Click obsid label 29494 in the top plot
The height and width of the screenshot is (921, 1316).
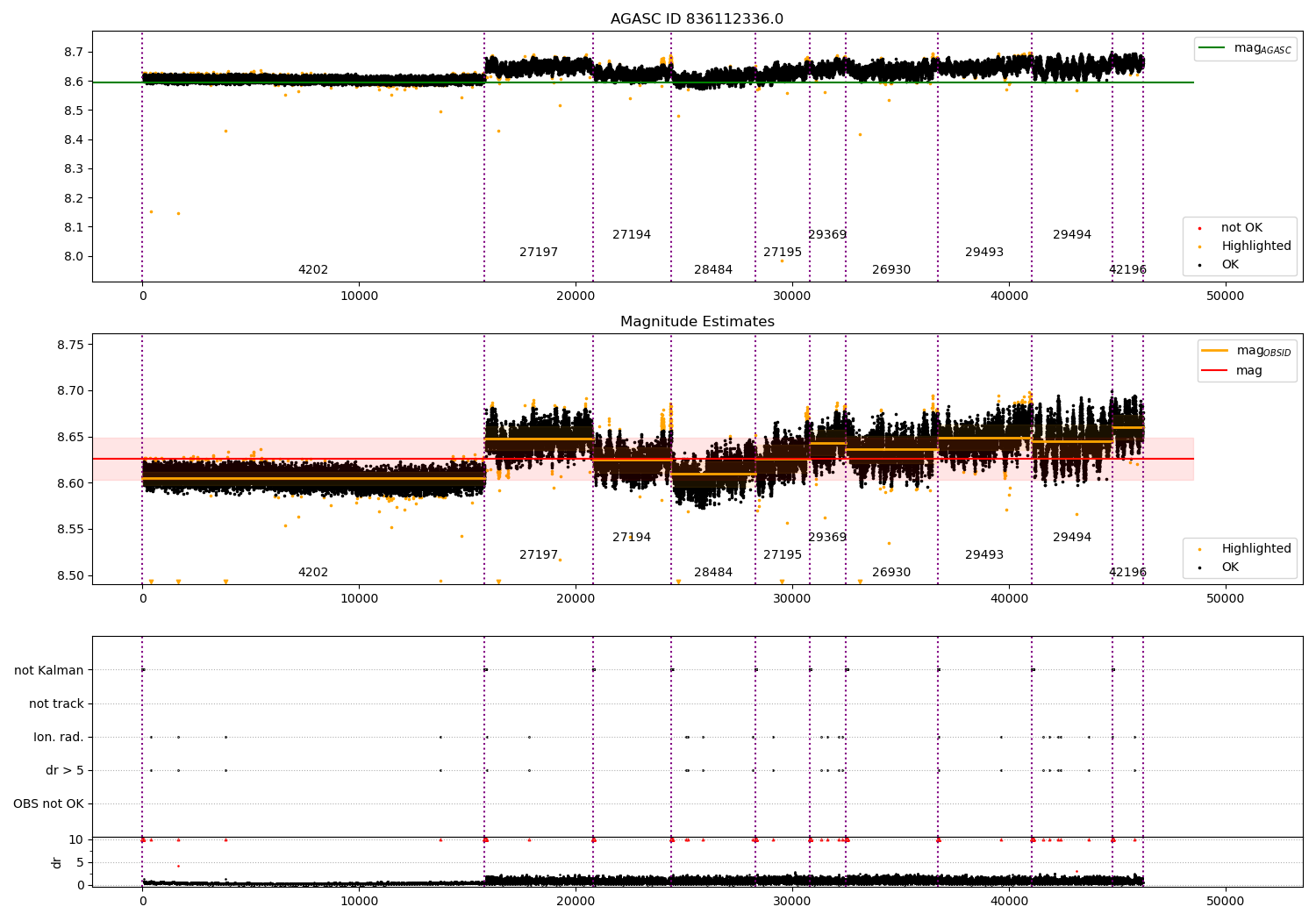[x=1072, y=235]
